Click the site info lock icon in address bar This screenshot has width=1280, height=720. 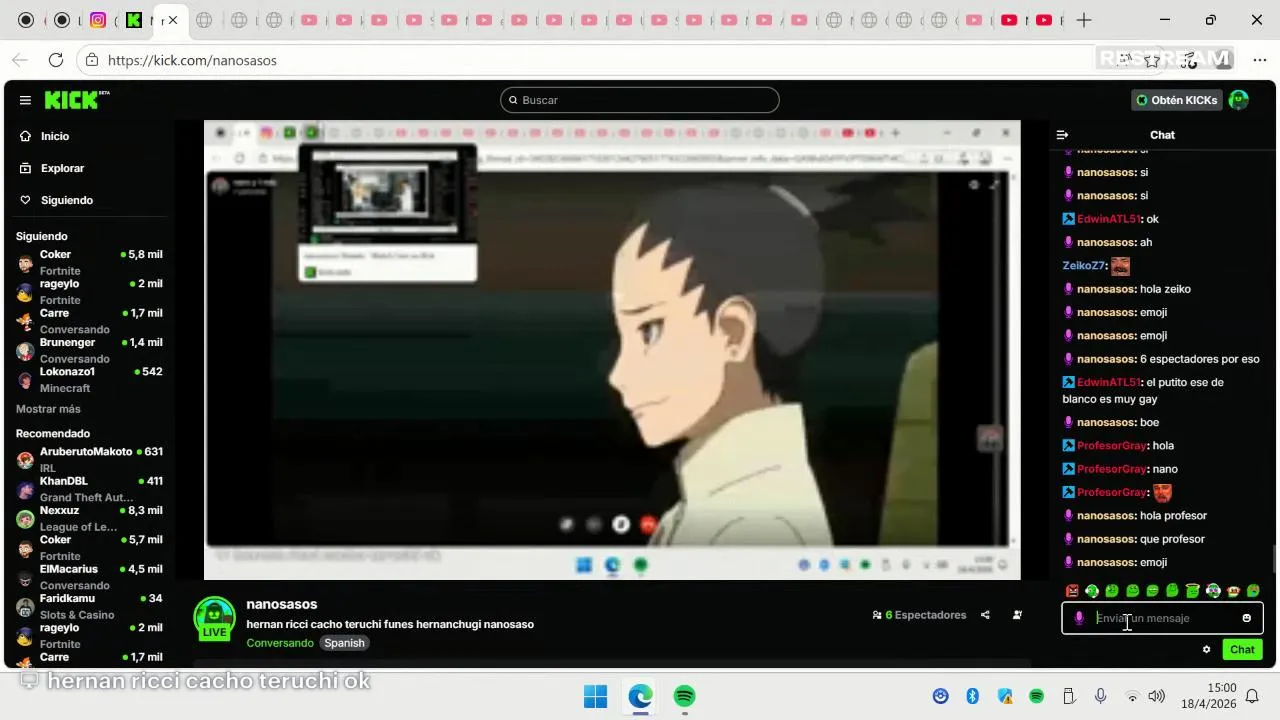[x=92, y=60]
